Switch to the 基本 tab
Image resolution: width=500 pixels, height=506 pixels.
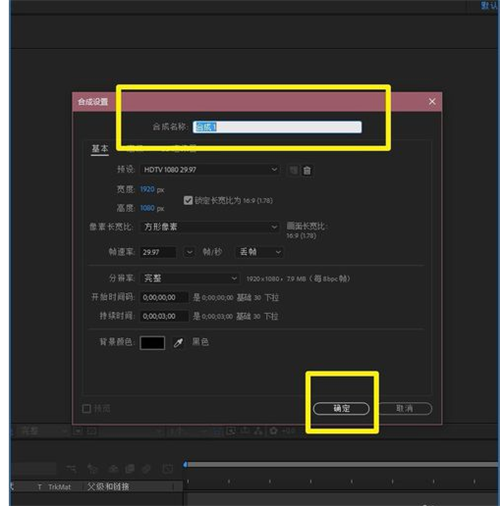[100, 149]
